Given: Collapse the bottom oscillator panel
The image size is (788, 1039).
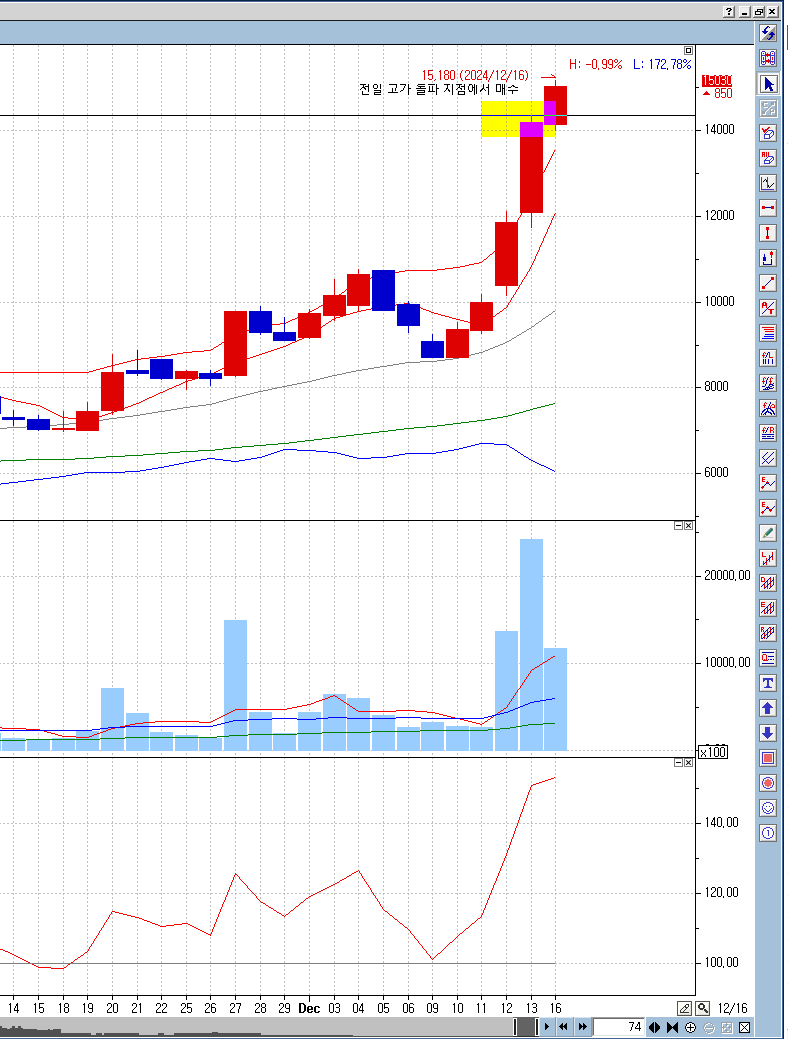Looking at the screenshot, I should click(678, 762).
